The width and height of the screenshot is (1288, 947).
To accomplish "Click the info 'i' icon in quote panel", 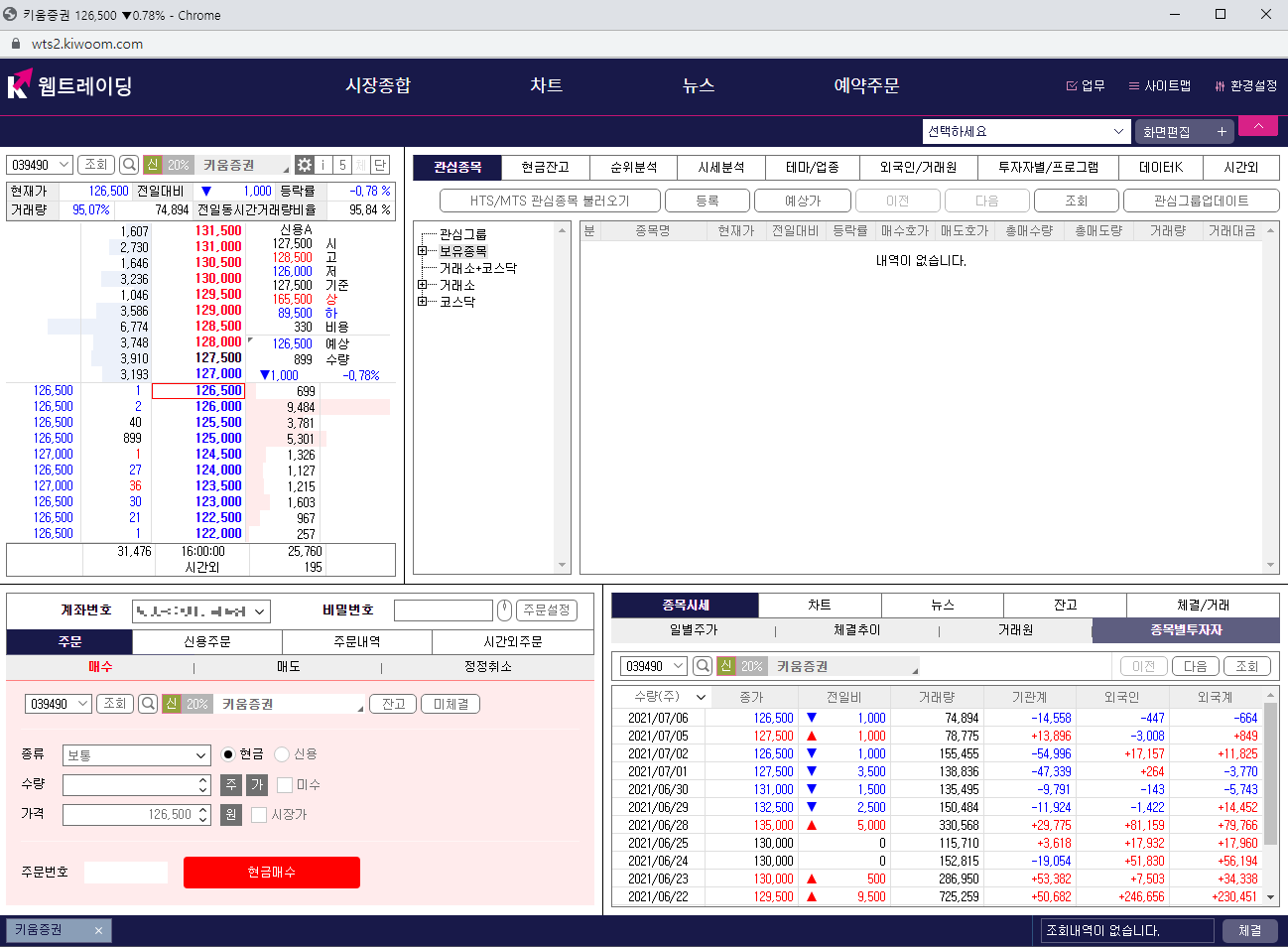I will click(323, 165).
